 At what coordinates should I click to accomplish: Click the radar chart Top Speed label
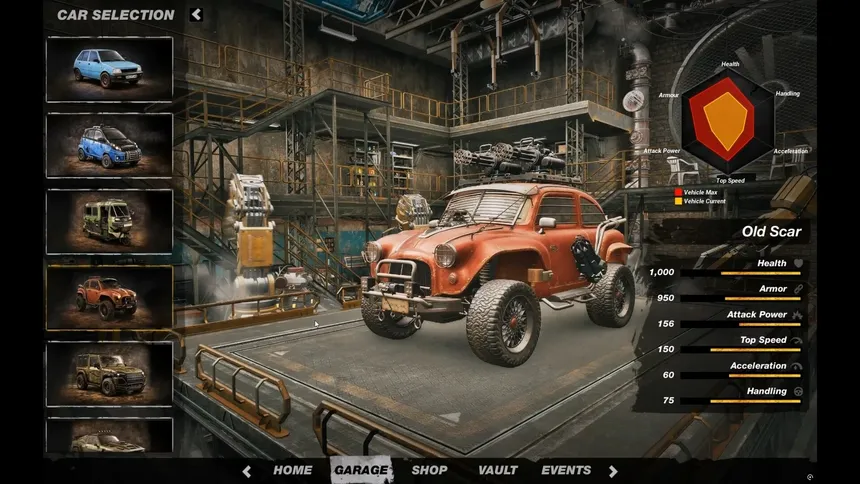[730, 181]
